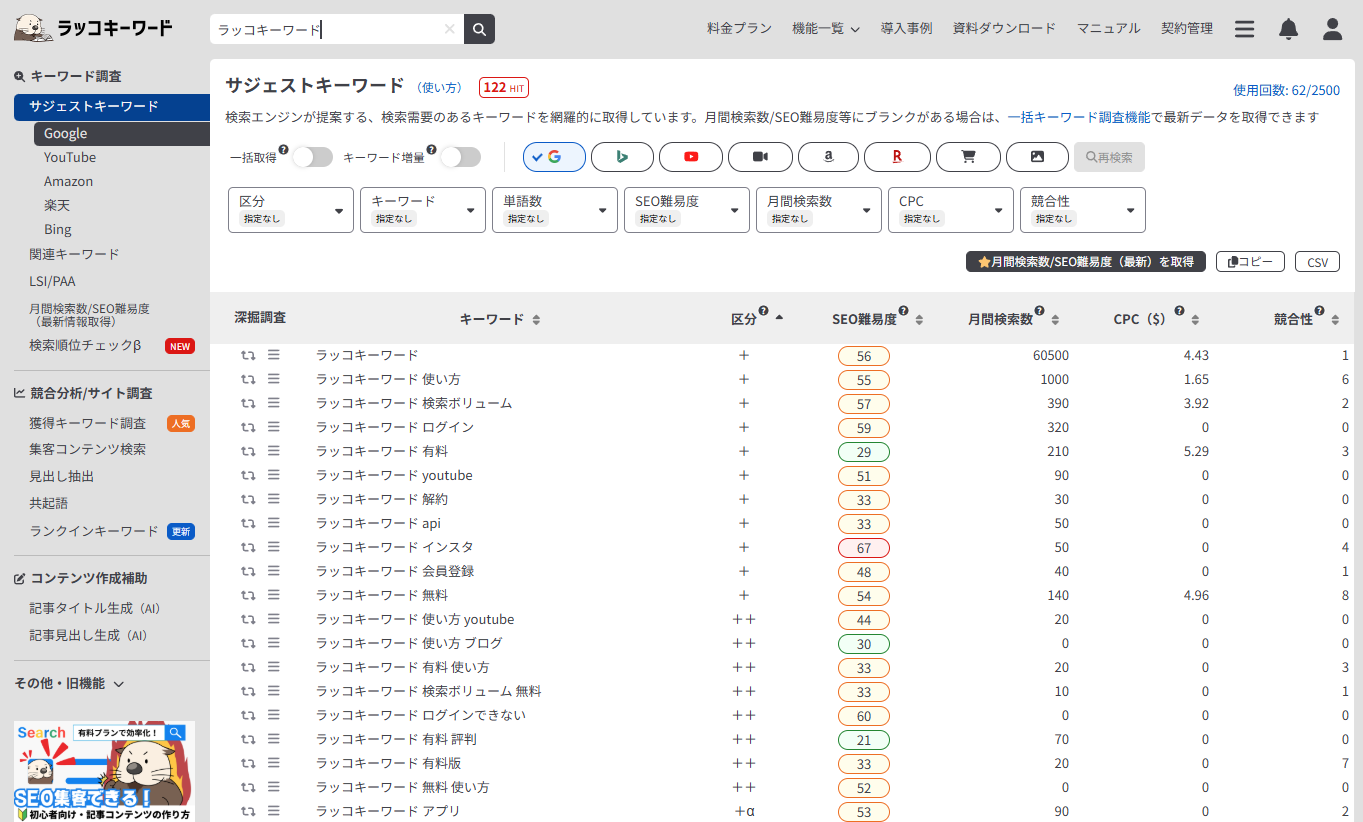Click the SEO難易度 column help icon
Image resolution: width=1363 pixels, height=822 pixels.
(x=904, y=311)
